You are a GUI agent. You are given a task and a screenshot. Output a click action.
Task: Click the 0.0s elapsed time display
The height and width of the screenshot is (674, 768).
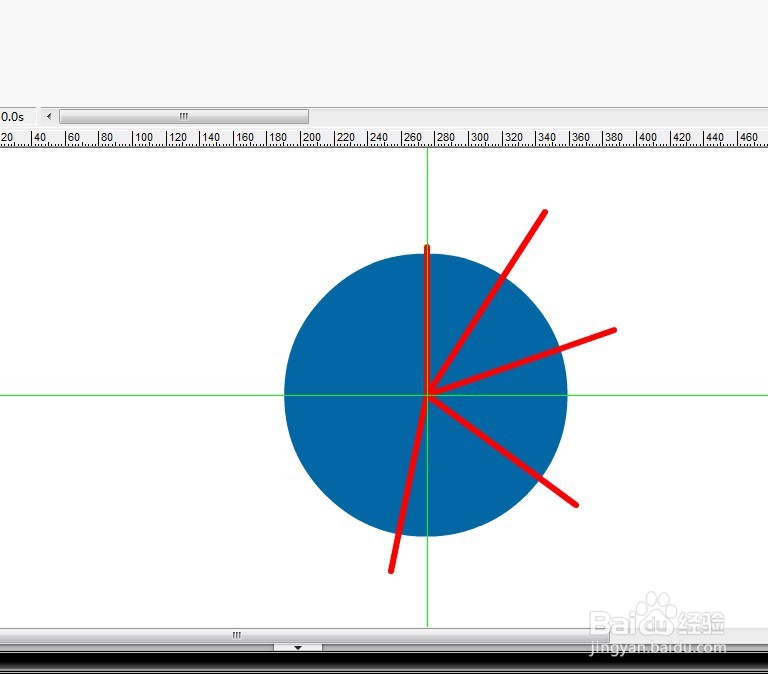pyautogui.click(x=13, y=117)
